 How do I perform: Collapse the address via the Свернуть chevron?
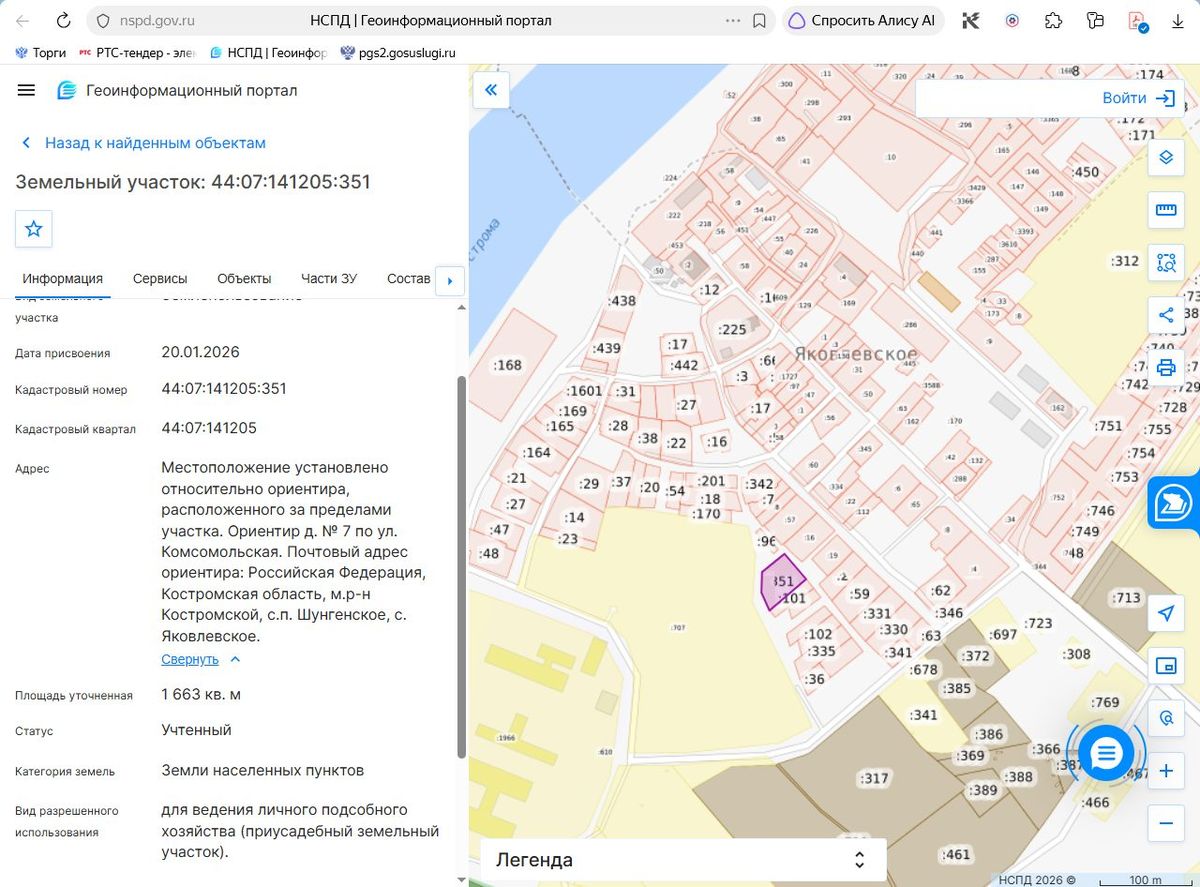point(235,659)
